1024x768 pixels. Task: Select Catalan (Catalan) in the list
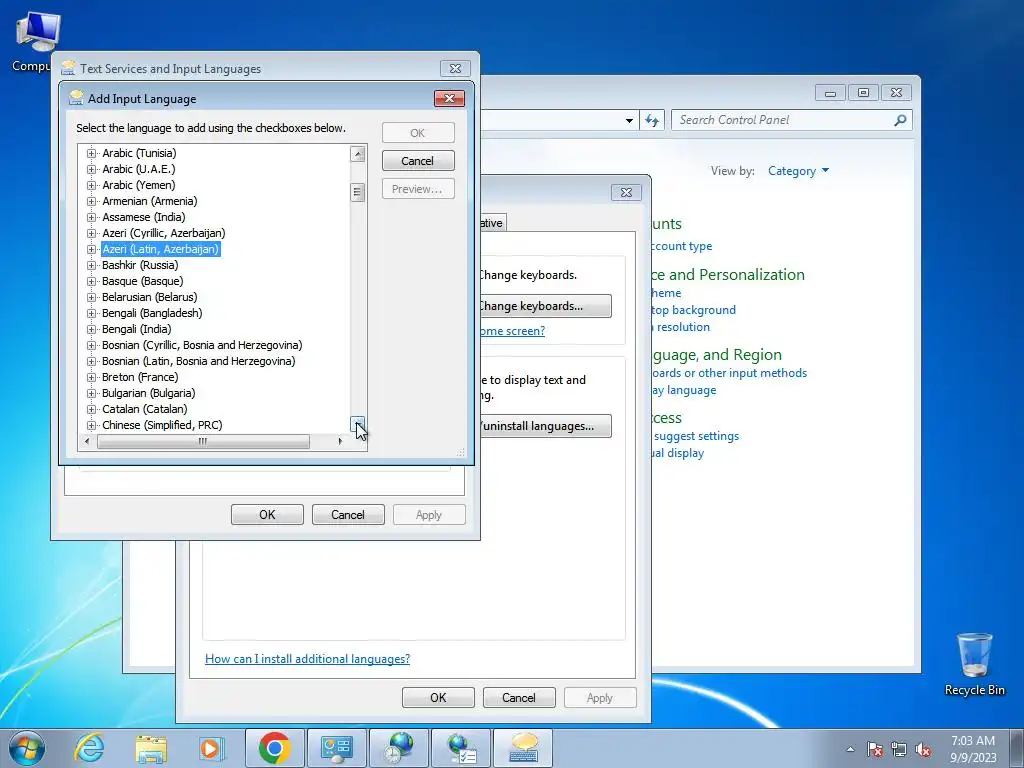coord(144,409)
